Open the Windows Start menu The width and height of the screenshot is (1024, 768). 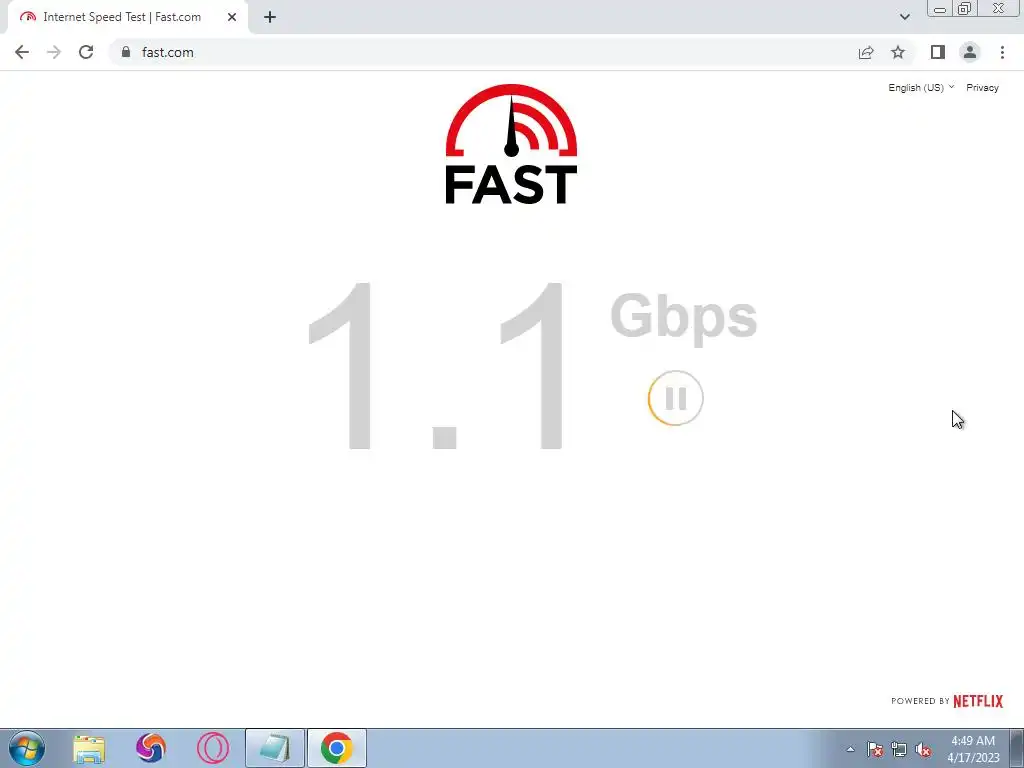27,748
